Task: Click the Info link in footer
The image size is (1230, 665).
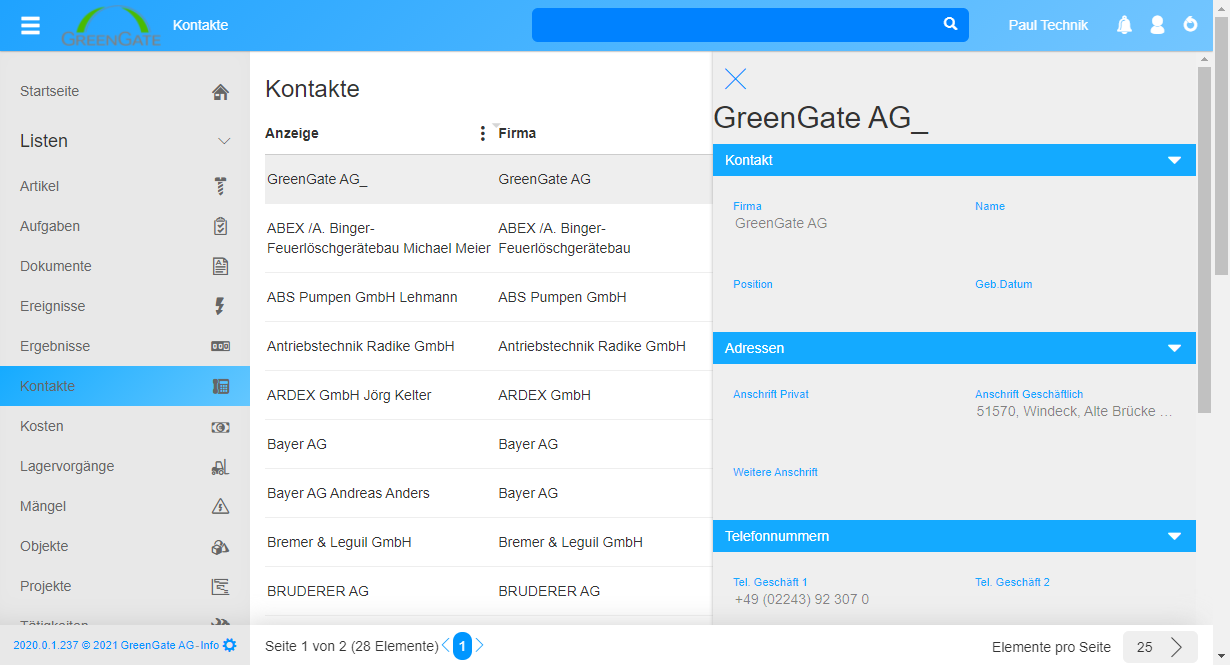Action: pos(209,645)
